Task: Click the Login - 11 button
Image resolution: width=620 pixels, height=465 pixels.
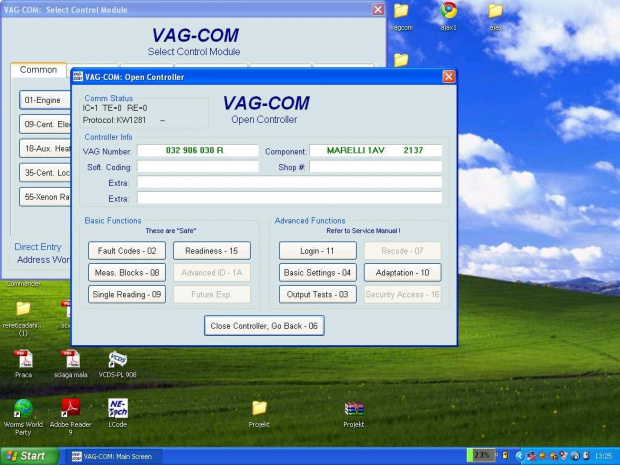Action: (318, 251)
